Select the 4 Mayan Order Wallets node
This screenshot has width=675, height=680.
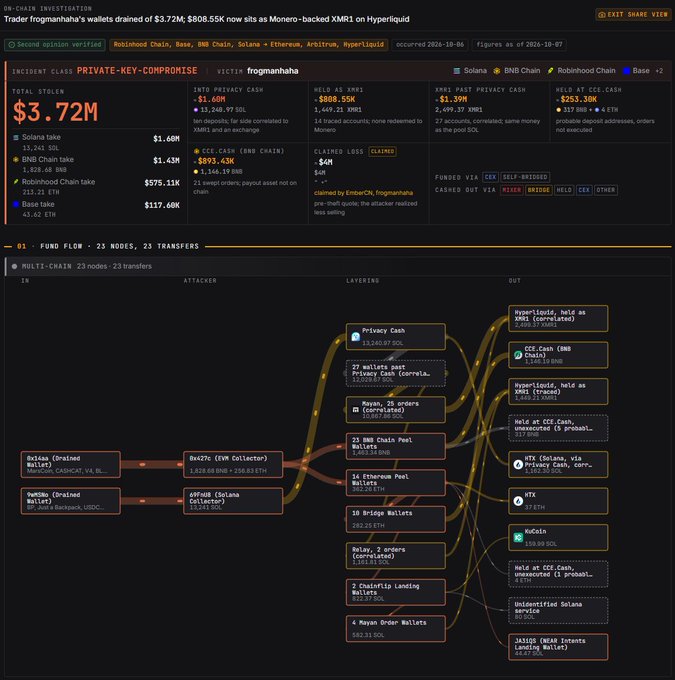pos(396,628)
